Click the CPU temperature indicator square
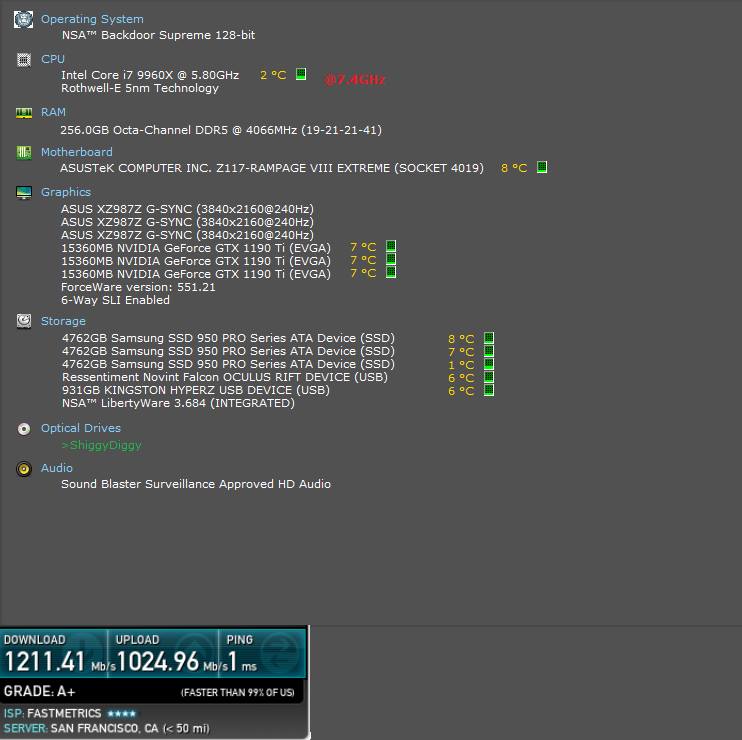The height and width of the screenshot is (740, 742). (301, 74)
